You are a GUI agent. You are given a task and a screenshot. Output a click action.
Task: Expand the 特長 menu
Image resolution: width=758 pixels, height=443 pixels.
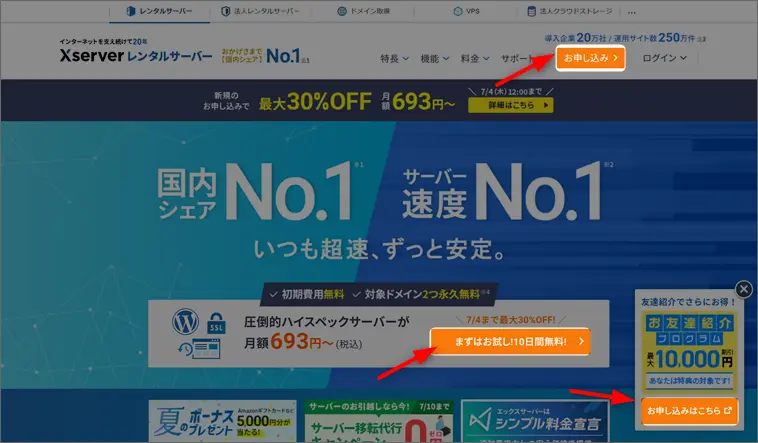tap(395, 58)
